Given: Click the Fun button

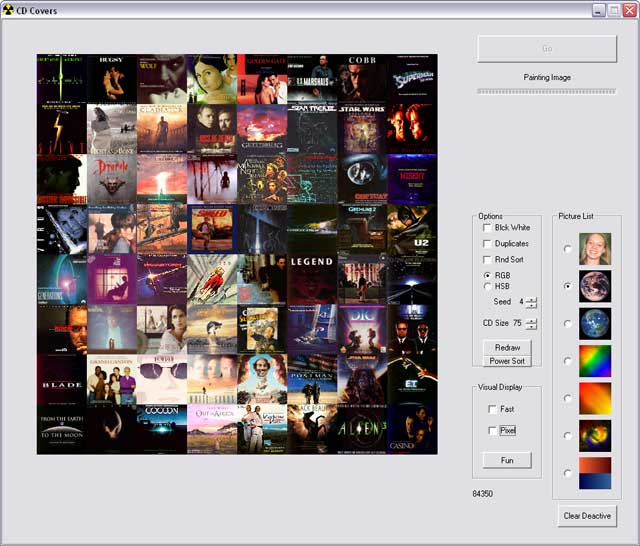Looking at the screenshot, I should click(507, 460).
